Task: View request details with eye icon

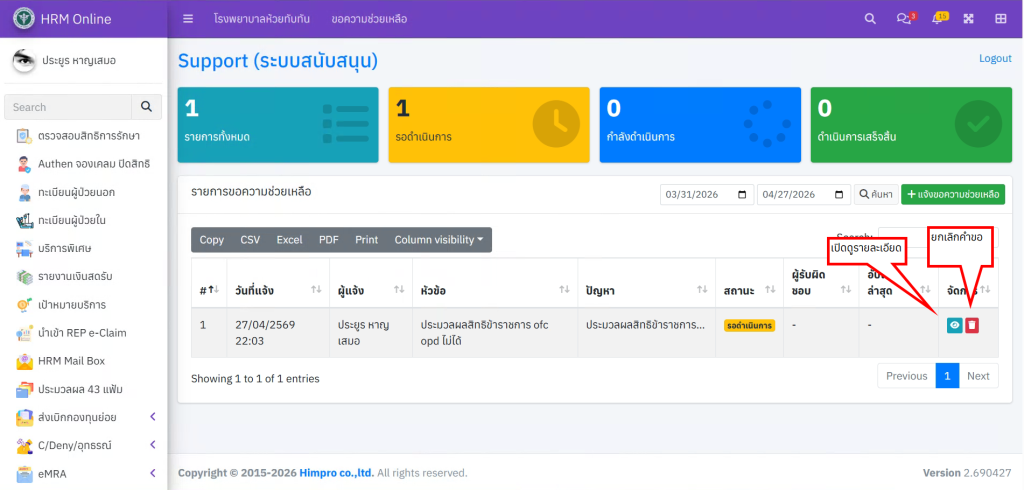Action: 954,325
